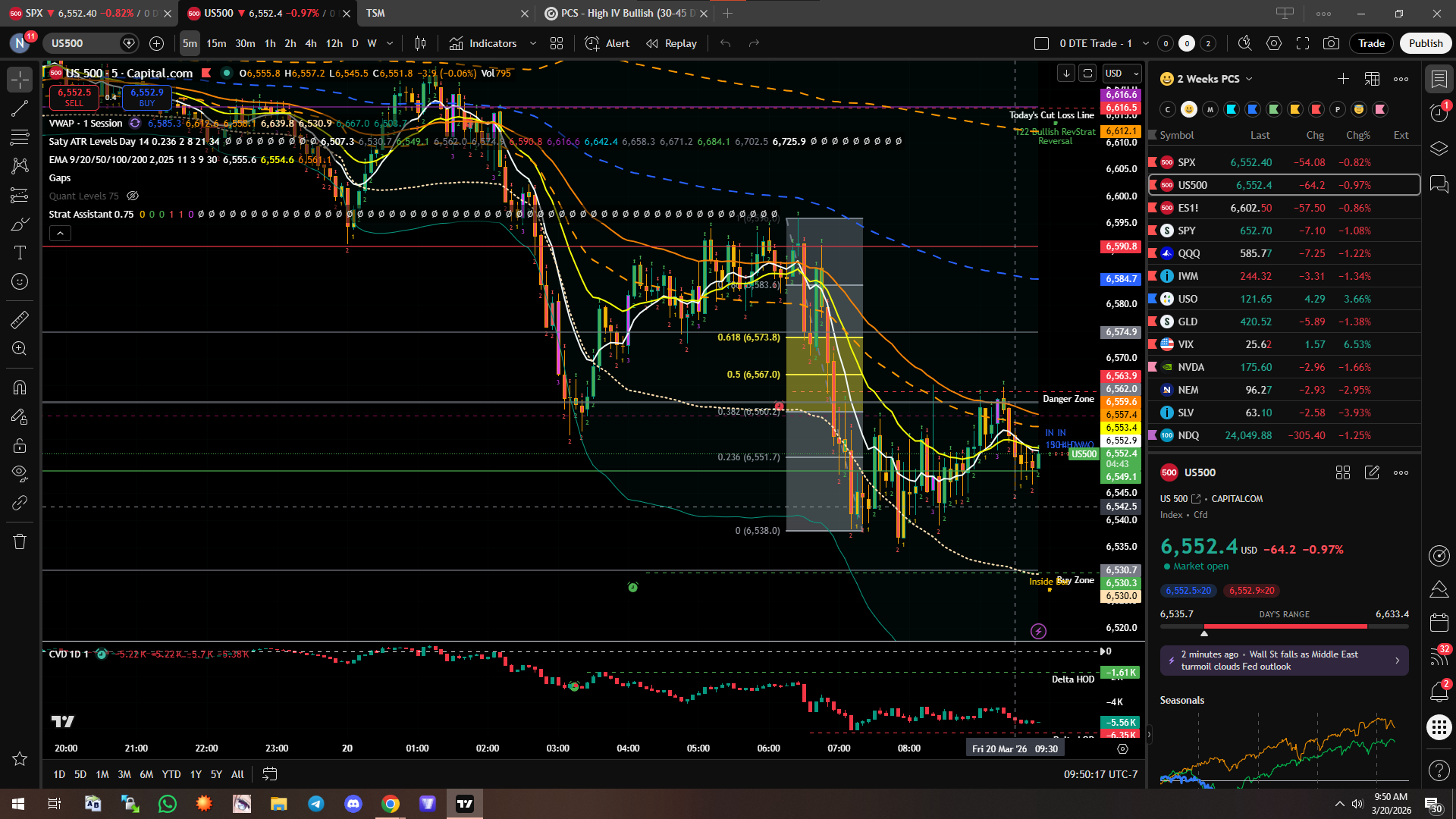Switch to the TSM browser tab
The image size is (1456, 819).
click(x=376, y=13)
